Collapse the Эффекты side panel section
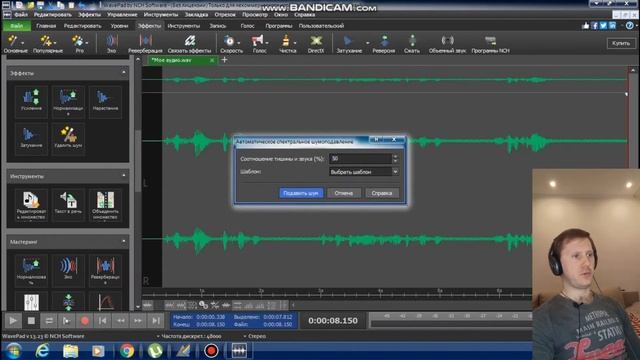Viewport: 640px width, 360px height. tap(124, 73)
